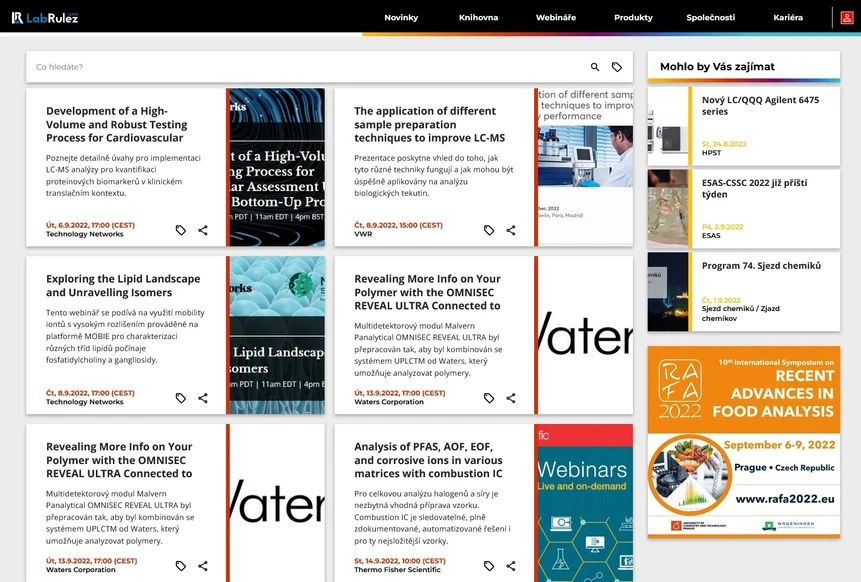Open 'Development of a High-Volume and Robust Testing' title
The width and height of the screenshot is (861, 582).
click(x=116, y=125)
